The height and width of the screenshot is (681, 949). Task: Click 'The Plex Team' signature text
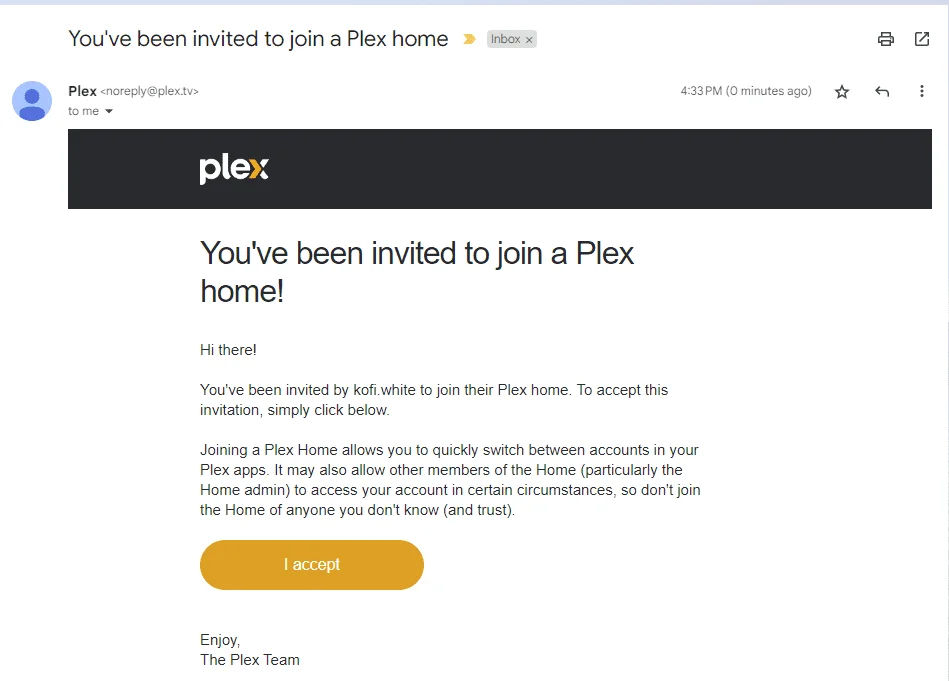tap(250, 660)
